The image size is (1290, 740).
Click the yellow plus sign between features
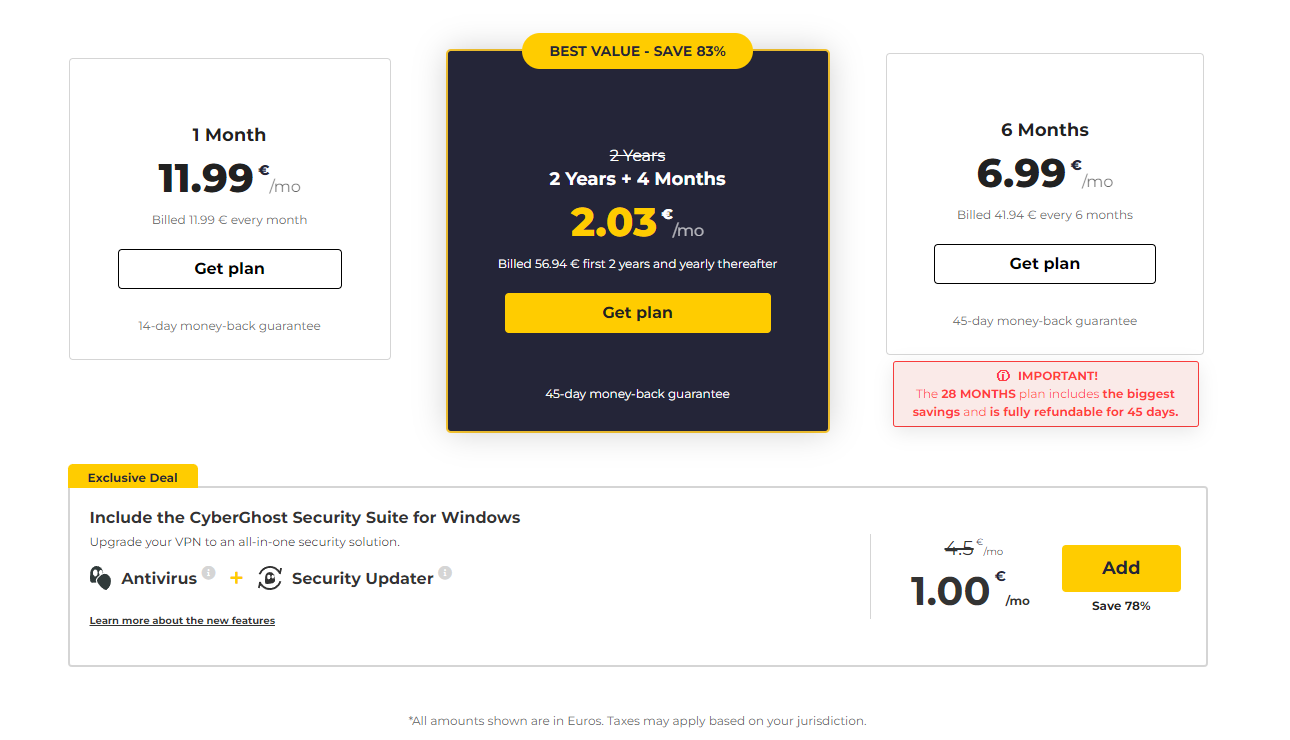pyautogui.click(x=236, y=578)
